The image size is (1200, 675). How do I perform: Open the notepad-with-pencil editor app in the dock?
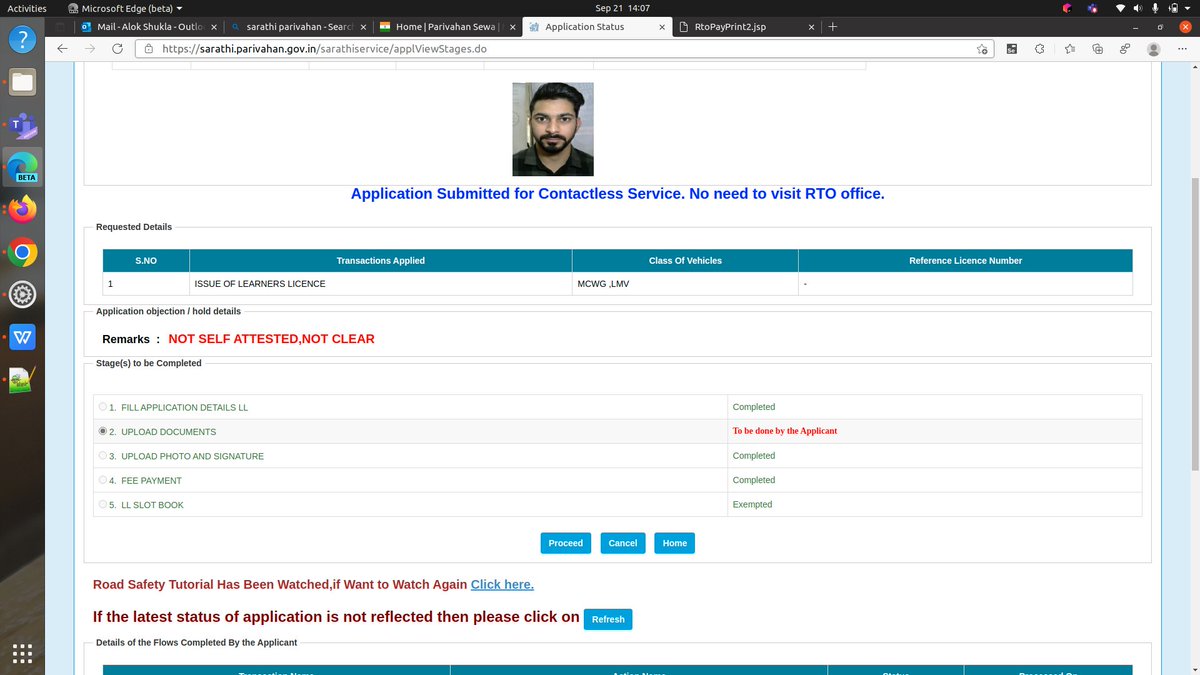click(22, 380)
